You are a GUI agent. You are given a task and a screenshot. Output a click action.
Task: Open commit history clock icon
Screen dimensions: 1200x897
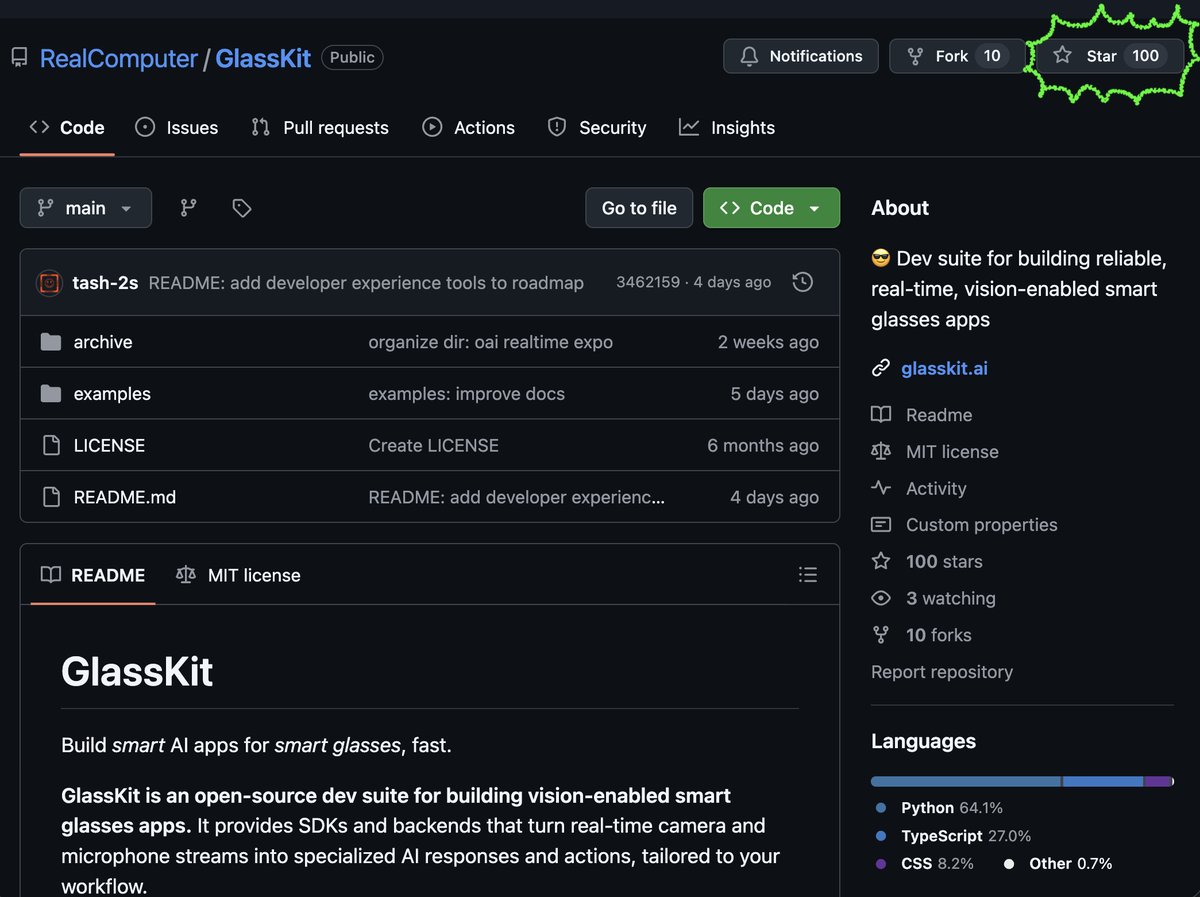(x=802, y=282)
